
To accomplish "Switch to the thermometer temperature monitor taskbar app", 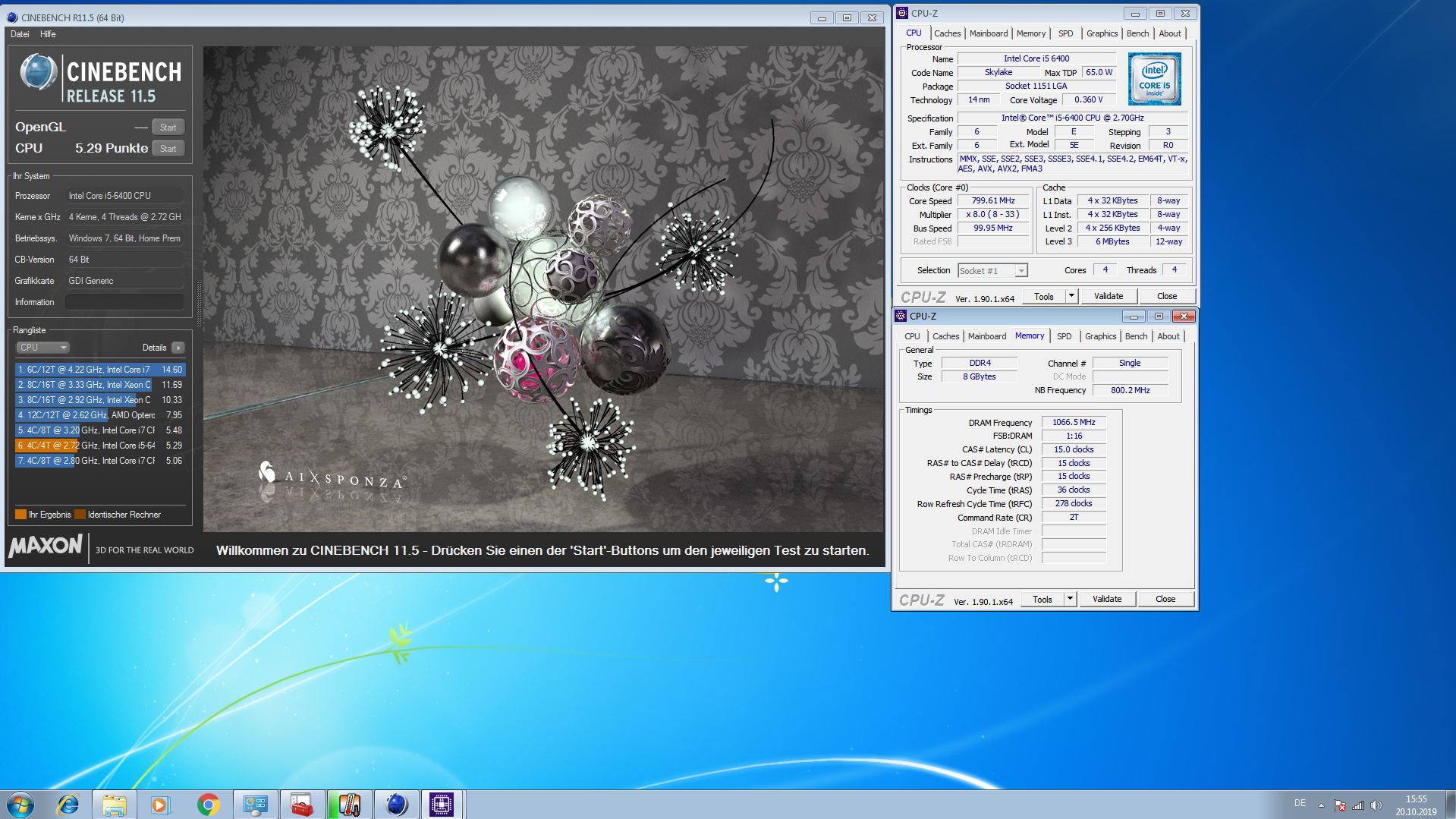I will [348, 805].
